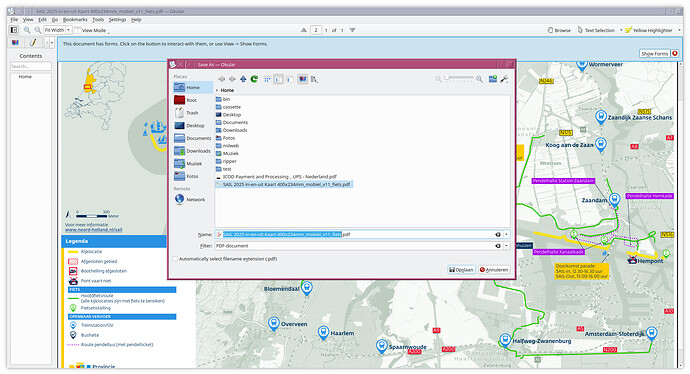Expand breadcrumb arrow before Home
Viewport: 690px width, 374px height.
pyautogui.click(x=217, y=90)
